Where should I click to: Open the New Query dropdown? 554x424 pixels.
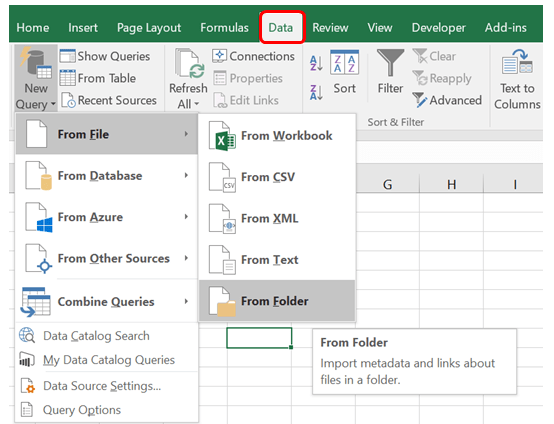36,78
